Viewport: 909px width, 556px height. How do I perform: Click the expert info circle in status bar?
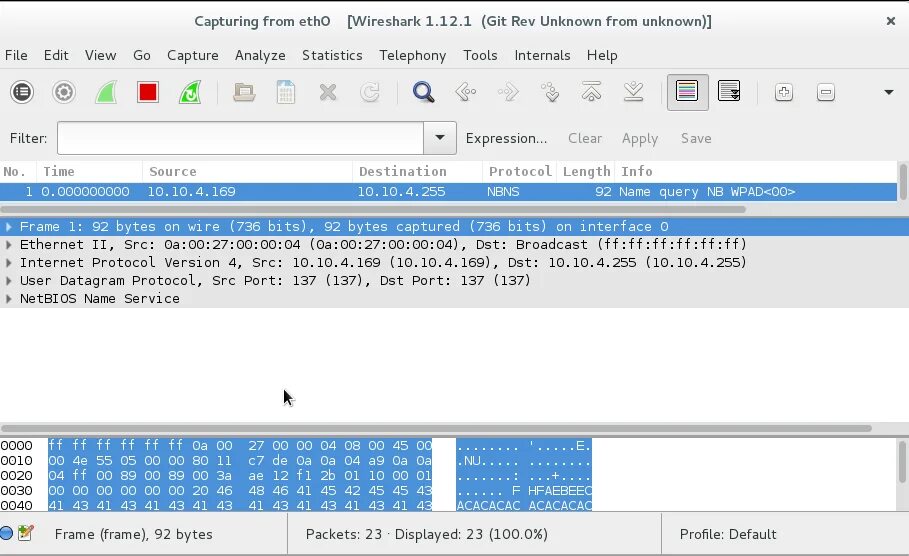(x=6, y=533)
